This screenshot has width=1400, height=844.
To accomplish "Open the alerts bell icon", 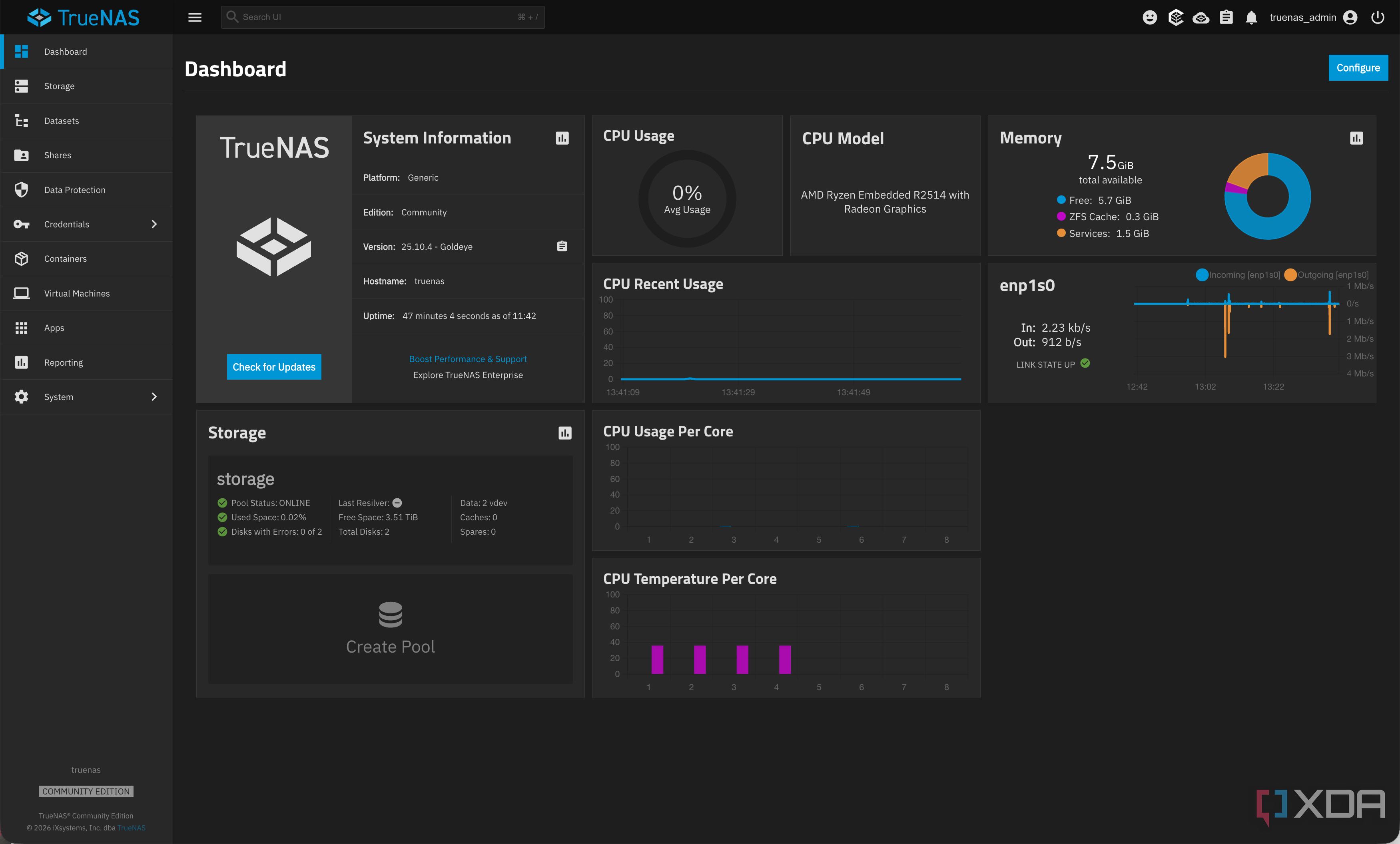I will (1251, 18).
